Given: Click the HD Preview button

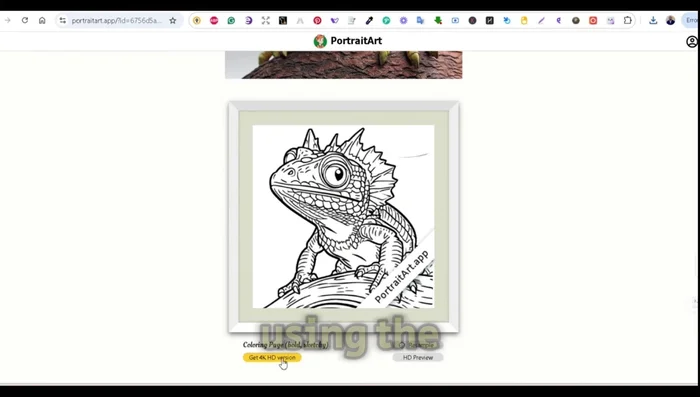Looking at the screenshot, I should coord(418,357).
